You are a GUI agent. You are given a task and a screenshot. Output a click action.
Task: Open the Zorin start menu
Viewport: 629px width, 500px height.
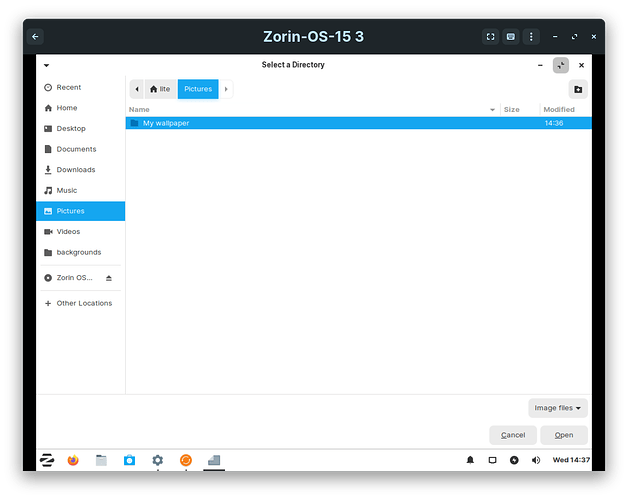(x=47, y=460)
